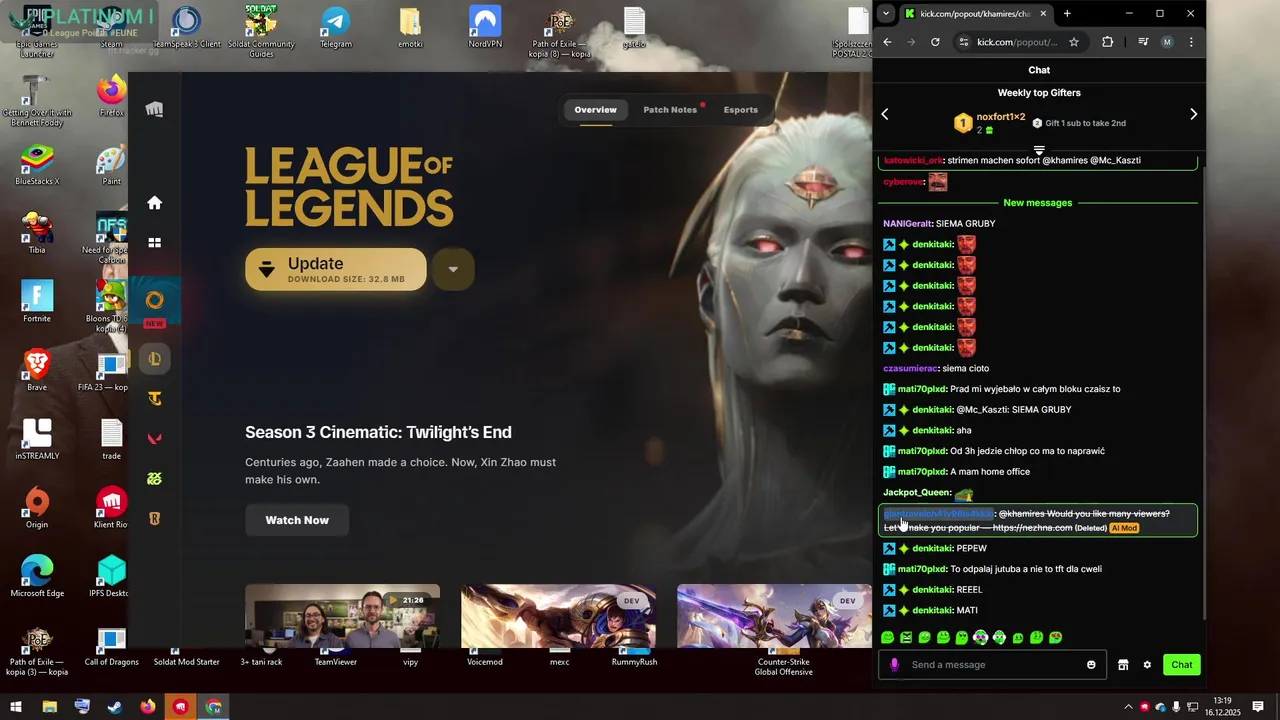Open a new Chrome tab
The width and height of the screenshot is (1280, 720).
click(1067, 14)
